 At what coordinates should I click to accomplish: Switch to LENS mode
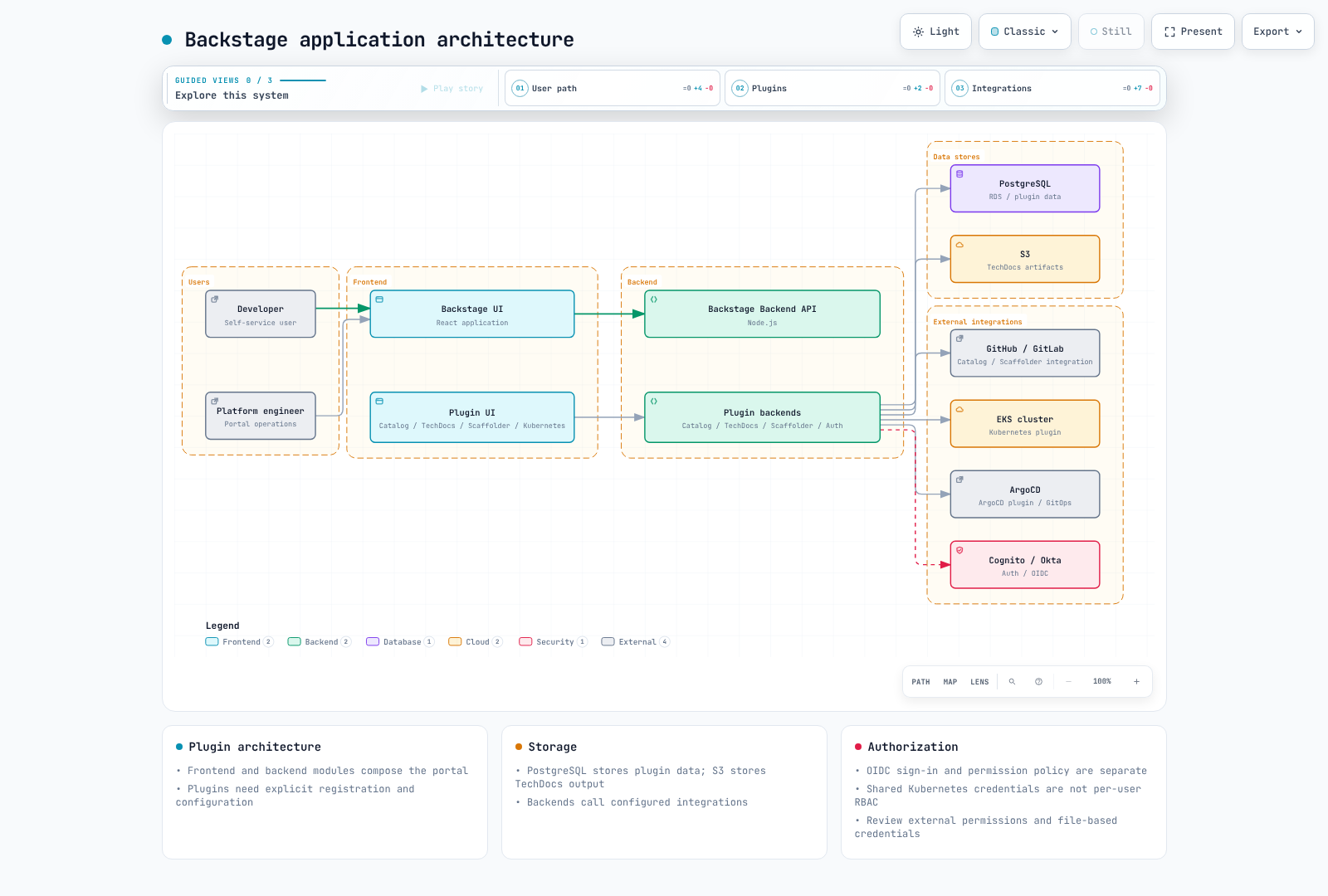(979, 682)
